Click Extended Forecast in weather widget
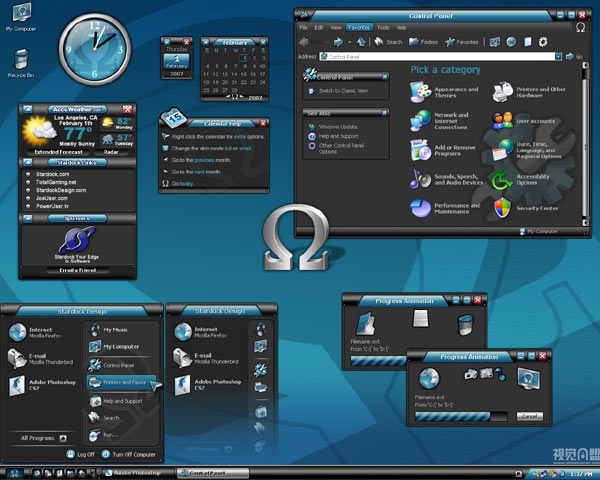The width and height of the screenshot is (600, 480). (x=59, y=152)
